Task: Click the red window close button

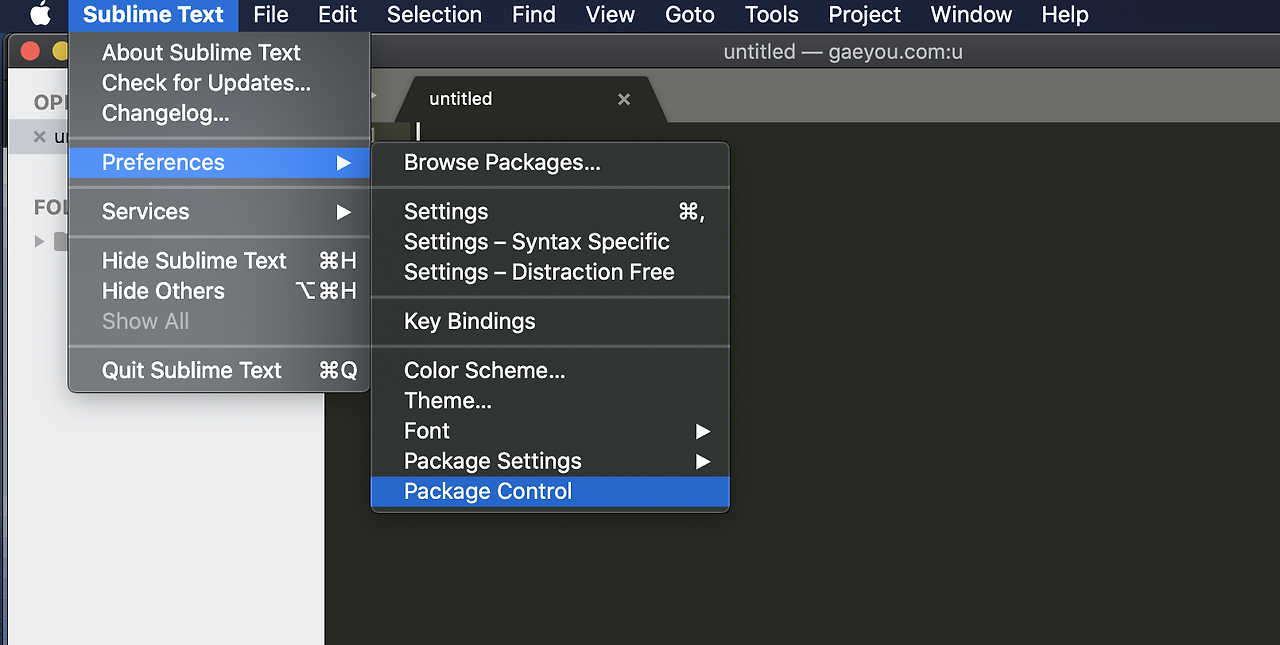Action: (x=30, y=51)
